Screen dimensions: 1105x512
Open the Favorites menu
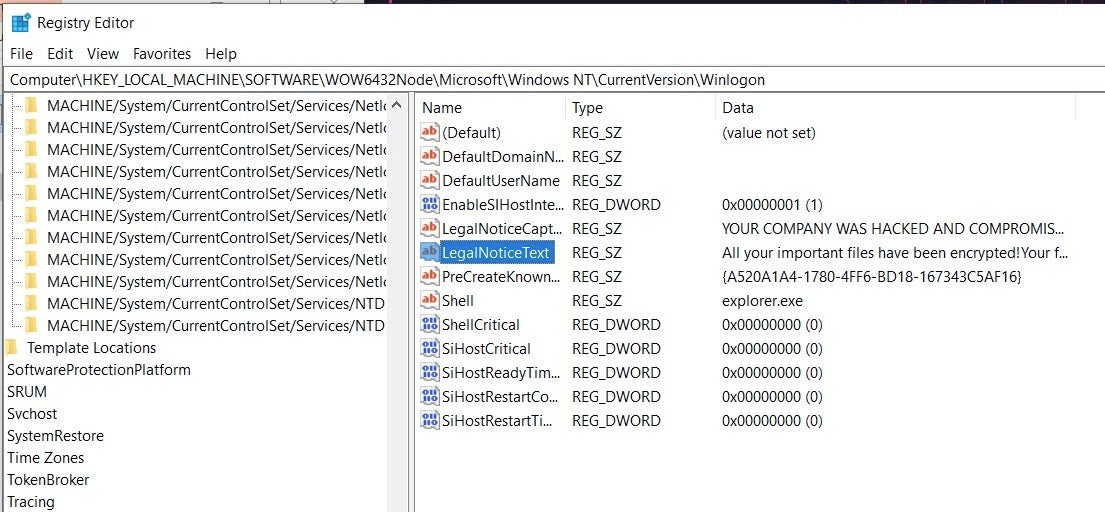point(162,54)
